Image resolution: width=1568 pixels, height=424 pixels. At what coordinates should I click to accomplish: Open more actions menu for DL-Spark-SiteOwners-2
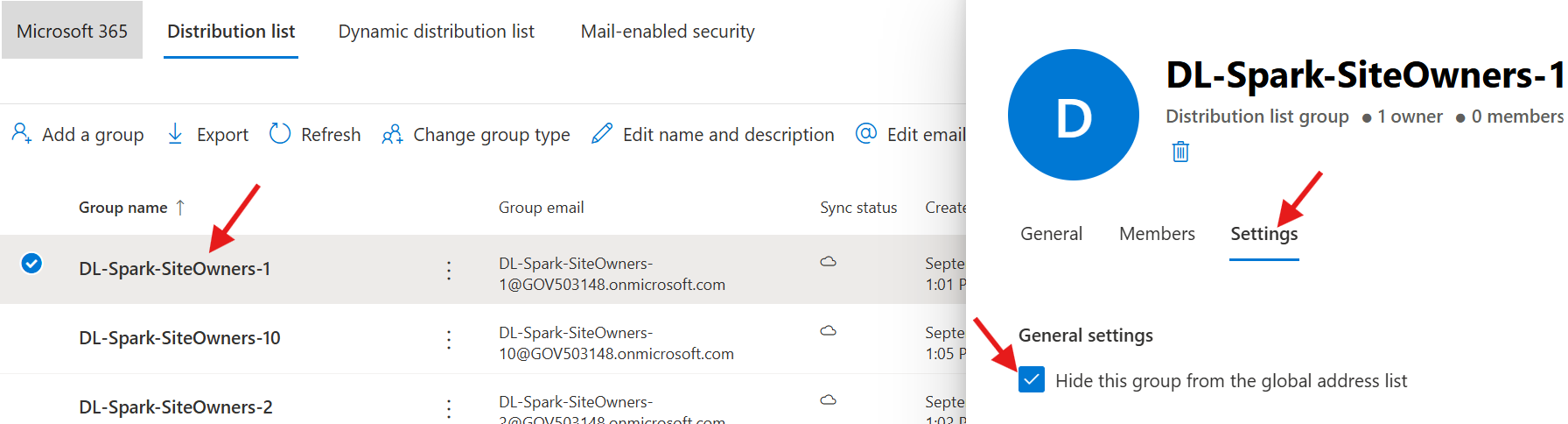449,408
